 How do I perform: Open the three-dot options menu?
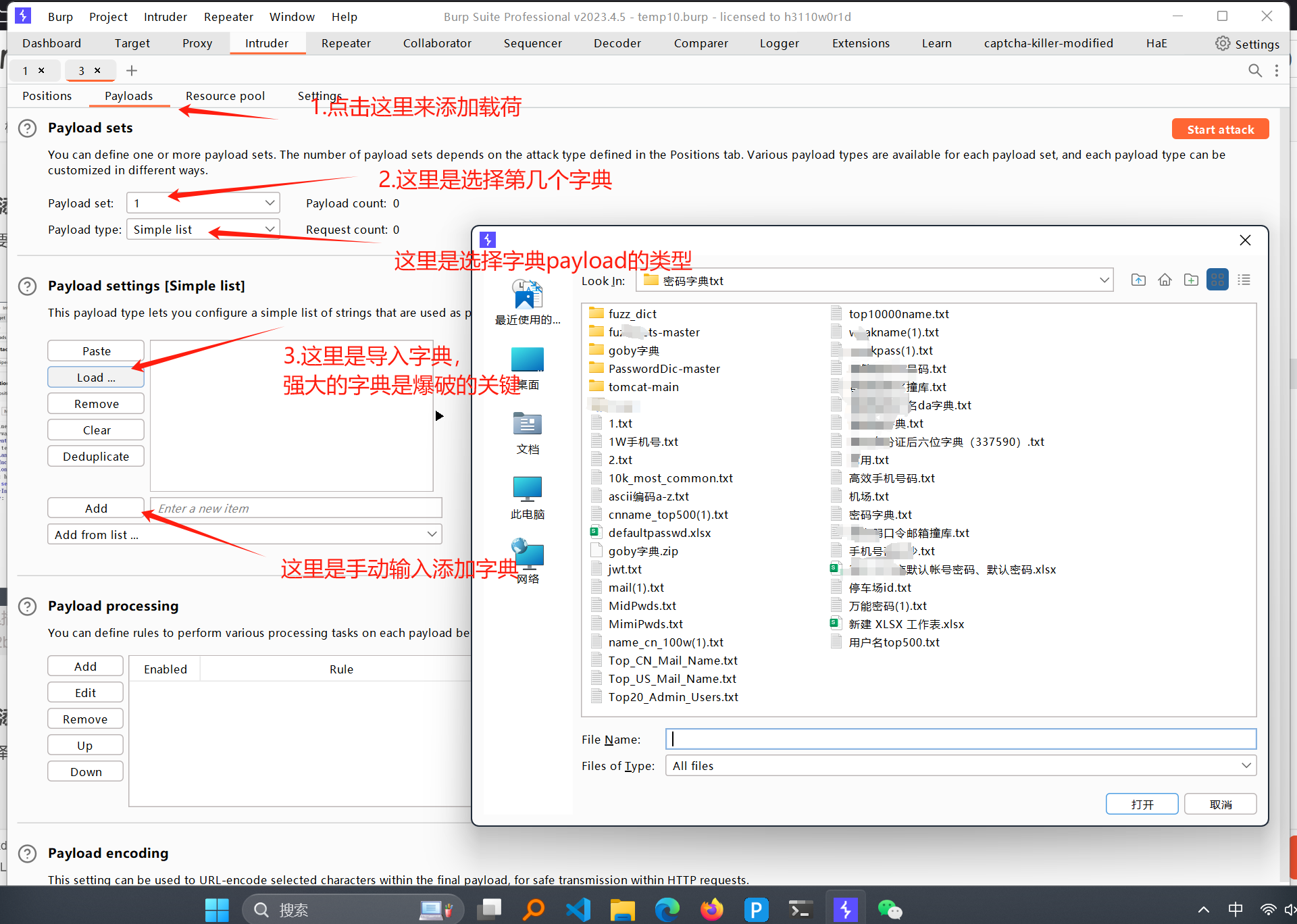point(1276,70)
